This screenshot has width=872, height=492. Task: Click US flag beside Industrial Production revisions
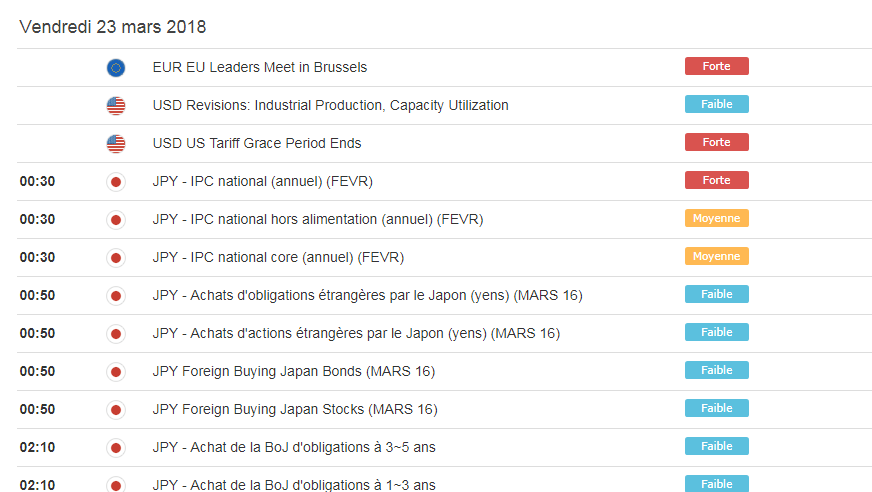coord(116,106)
